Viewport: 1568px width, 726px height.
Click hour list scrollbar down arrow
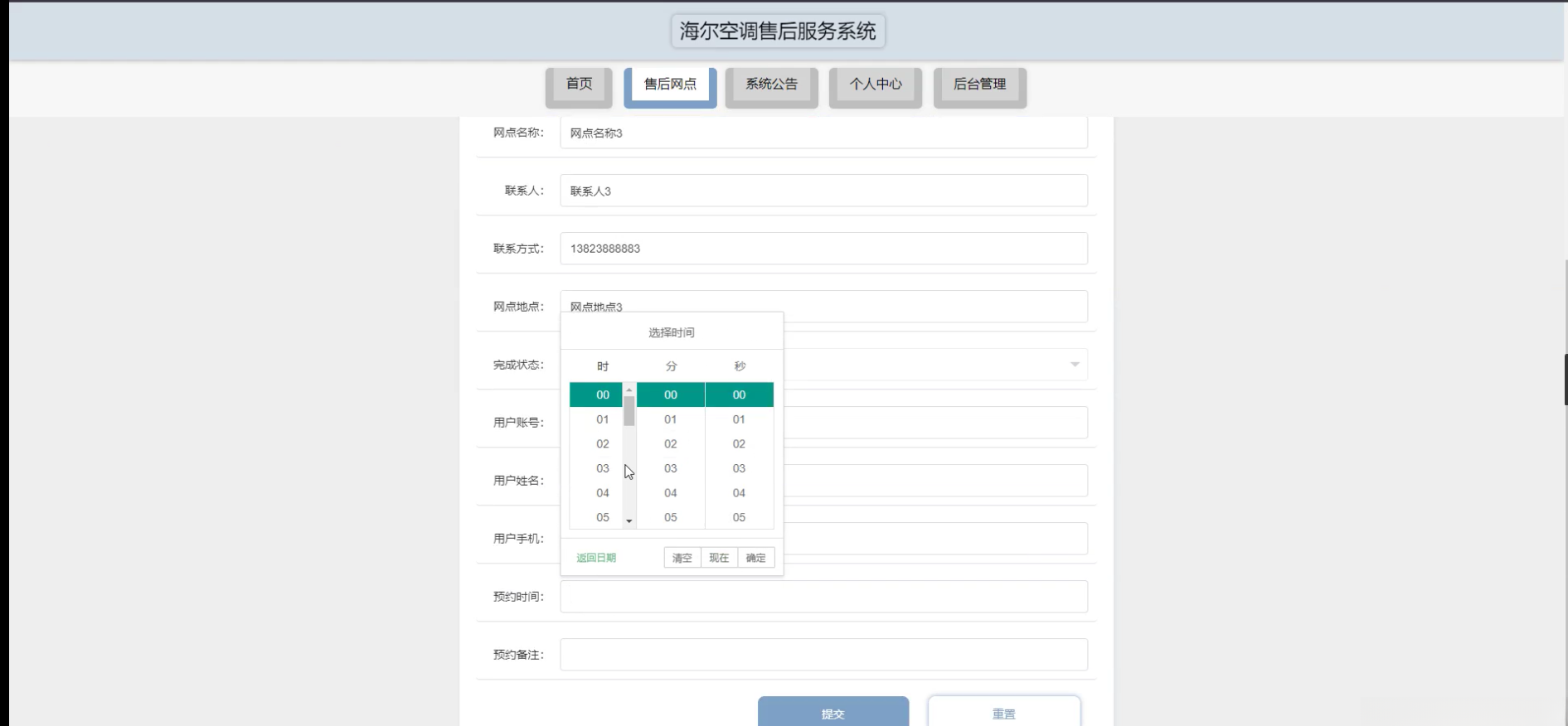click(629, 521)
